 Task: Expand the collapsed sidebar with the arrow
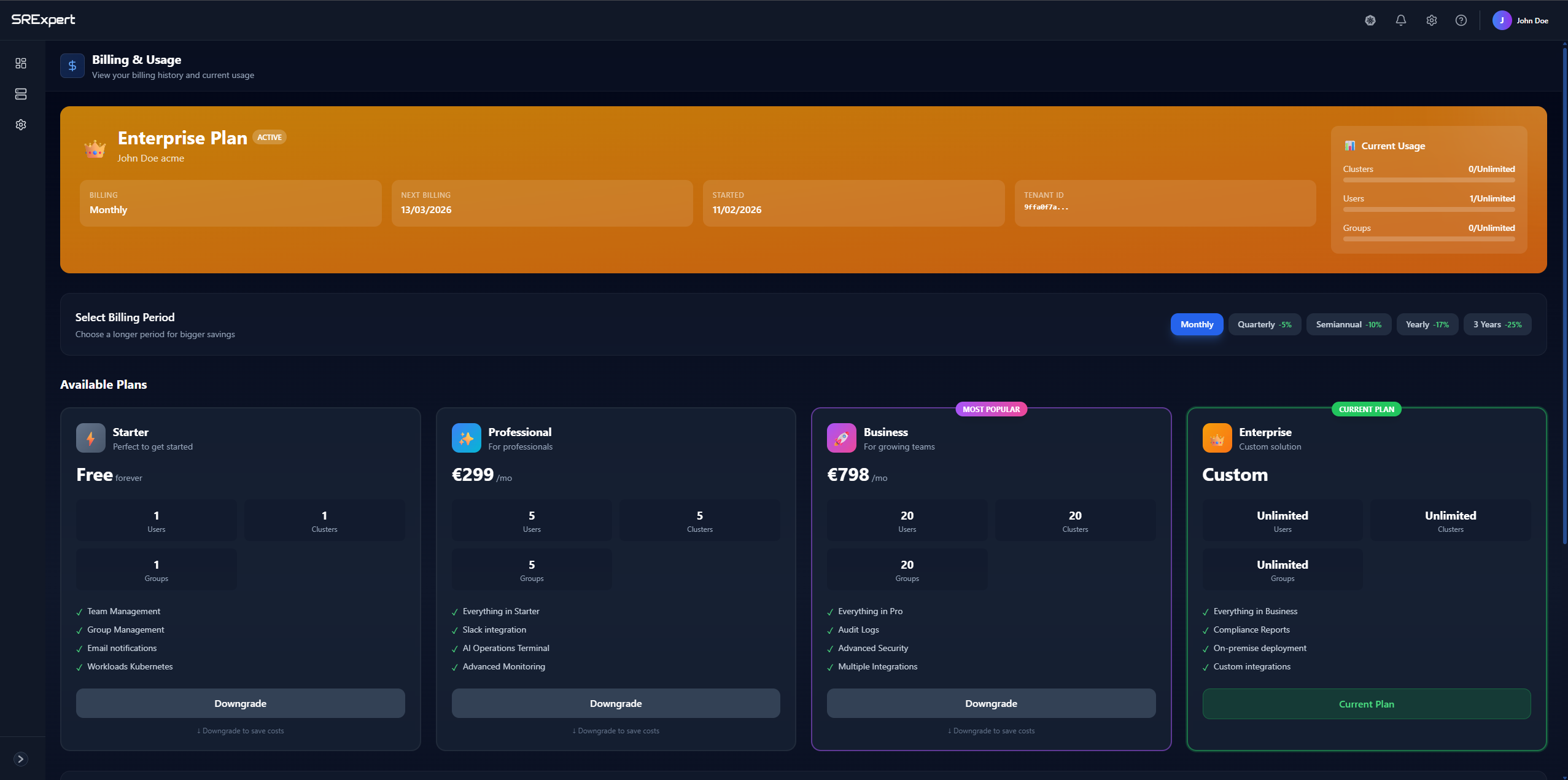(21, 759)
